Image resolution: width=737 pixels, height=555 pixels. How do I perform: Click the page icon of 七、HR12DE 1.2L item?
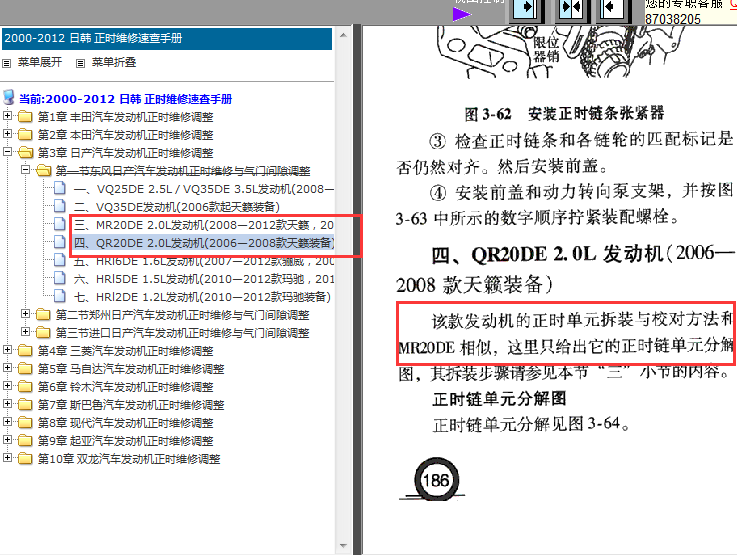pos(60,296)
